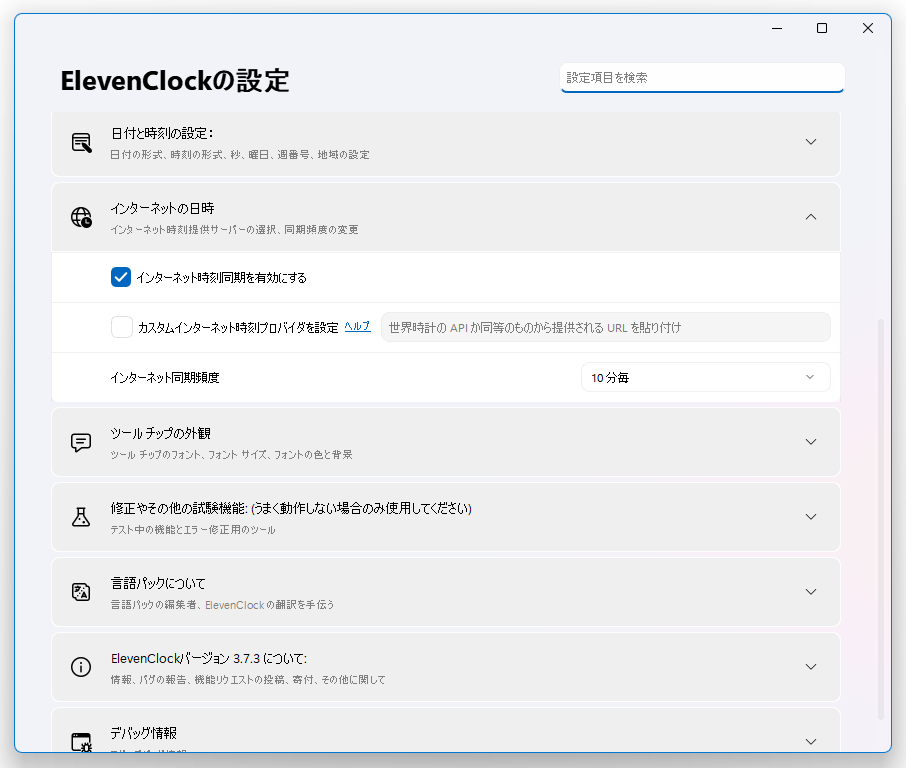
Task: Minimize the ElevenClock settings window
Action: tap(777, 28)
